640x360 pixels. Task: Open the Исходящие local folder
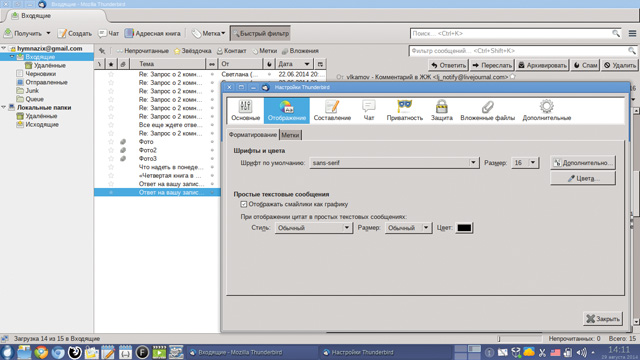pyautogui.click(x=37, y=124)
